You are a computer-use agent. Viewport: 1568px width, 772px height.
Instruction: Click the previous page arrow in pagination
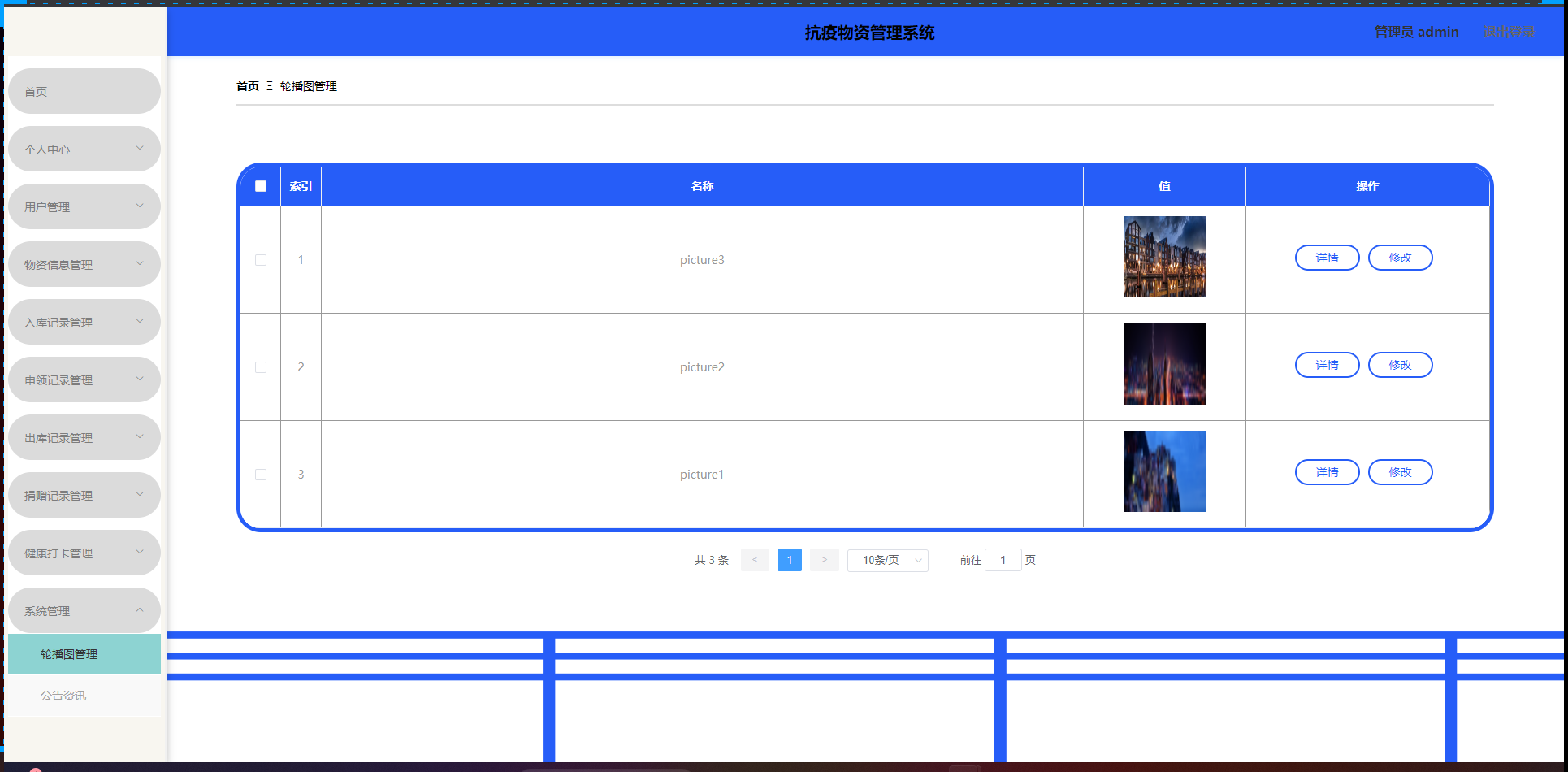(755, 560)
